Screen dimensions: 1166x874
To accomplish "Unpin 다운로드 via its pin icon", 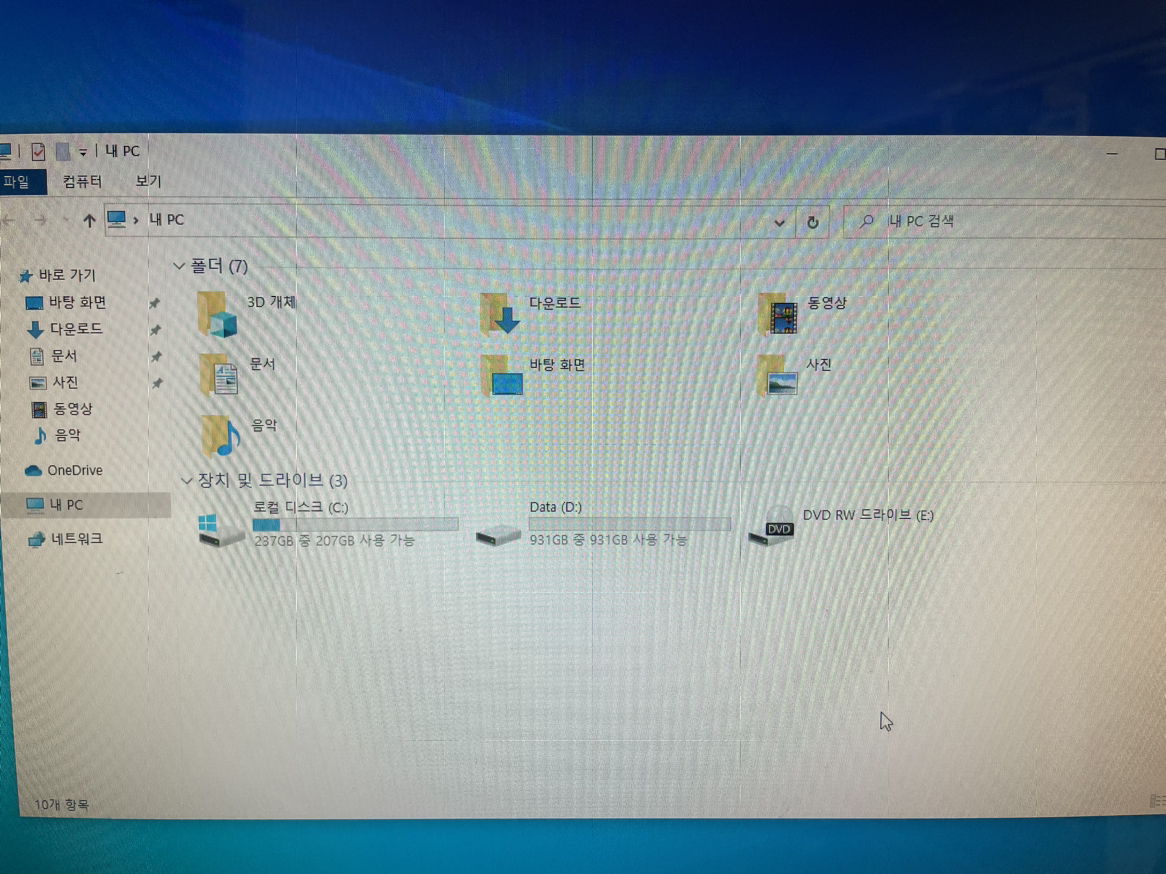I will 155,330.
